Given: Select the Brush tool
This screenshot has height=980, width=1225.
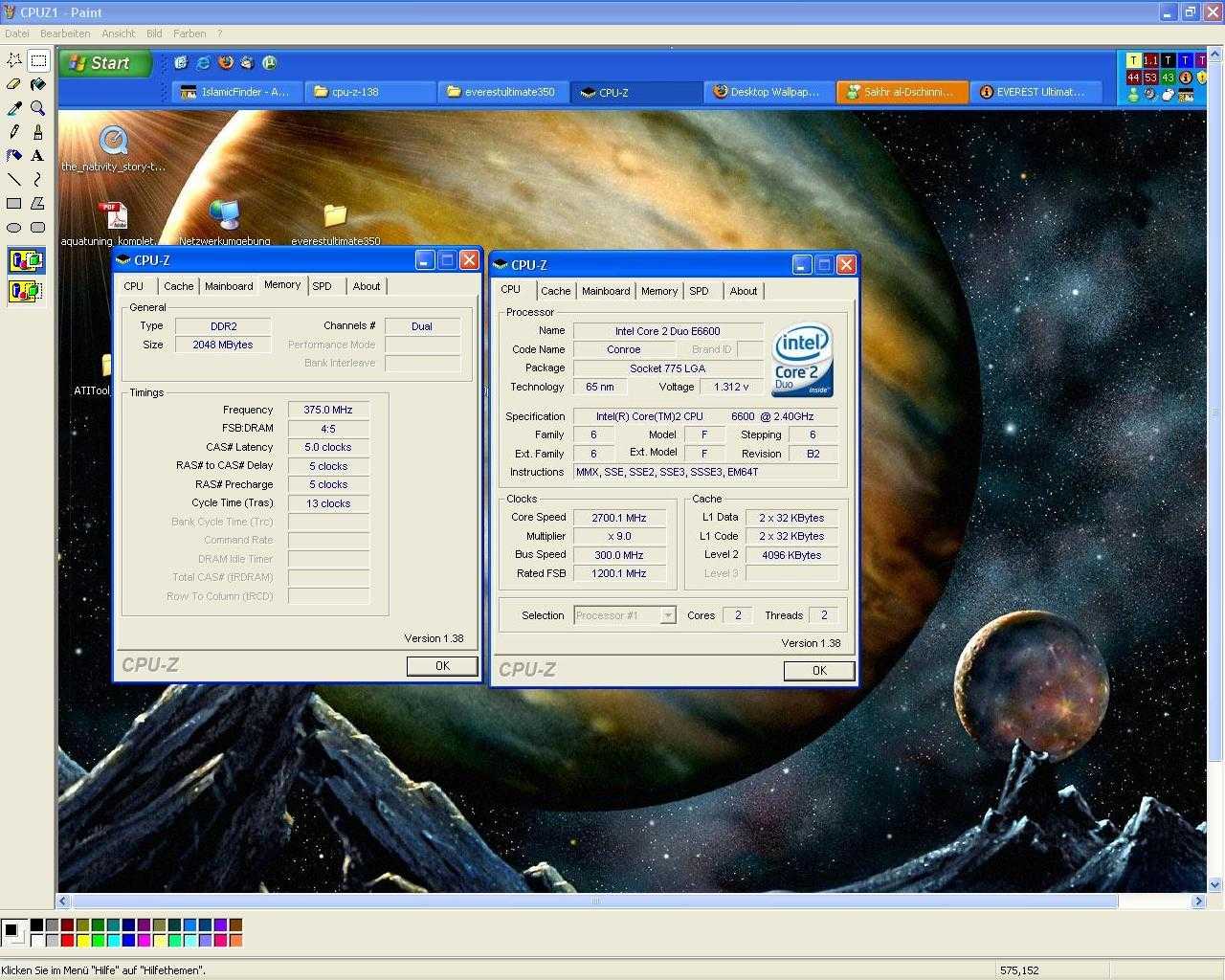Looking at the screenshot, I should (38, 132).
